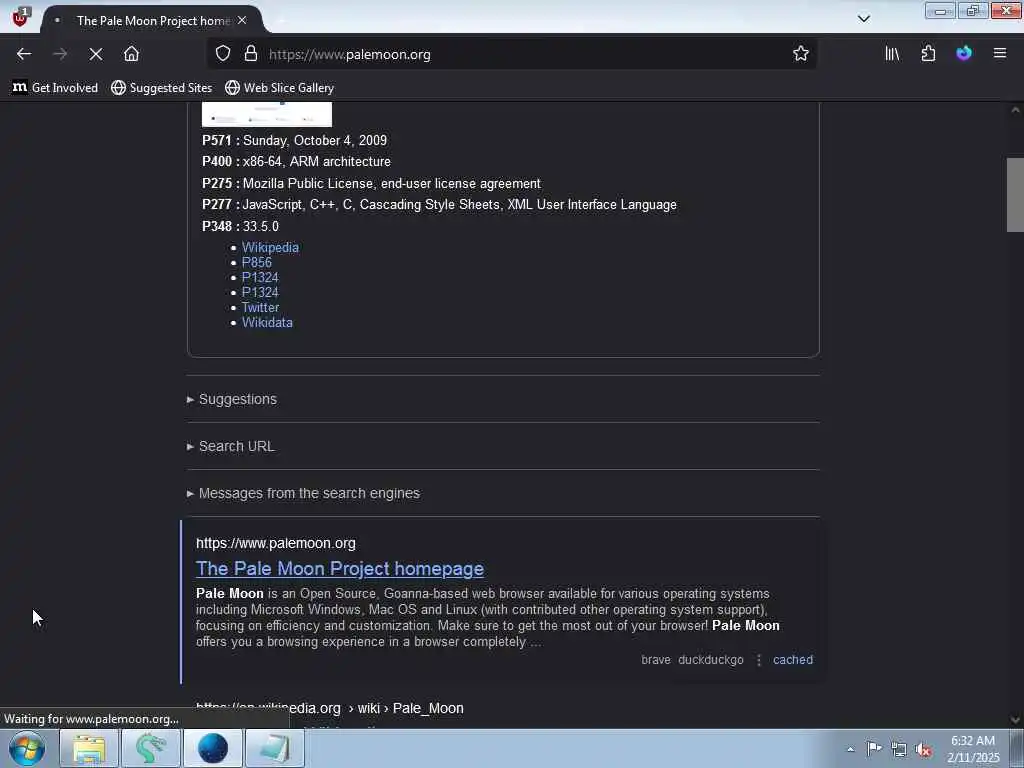Image resolution: width=1024 pixels, height=768 pixels.
Task: Open Pale Moon globe taskbar icon
Action: tap(213, 748)
